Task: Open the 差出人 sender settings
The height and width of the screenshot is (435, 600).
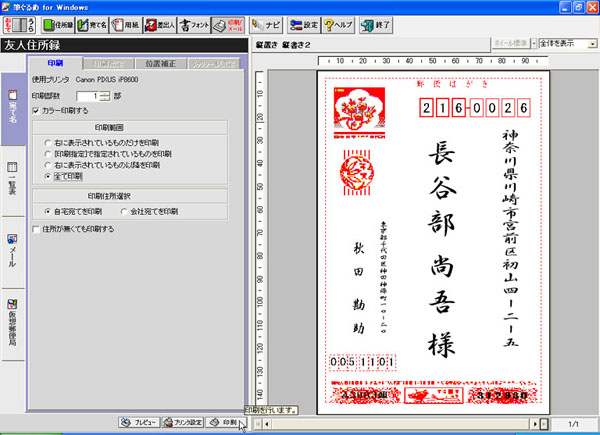Action: 190,20
